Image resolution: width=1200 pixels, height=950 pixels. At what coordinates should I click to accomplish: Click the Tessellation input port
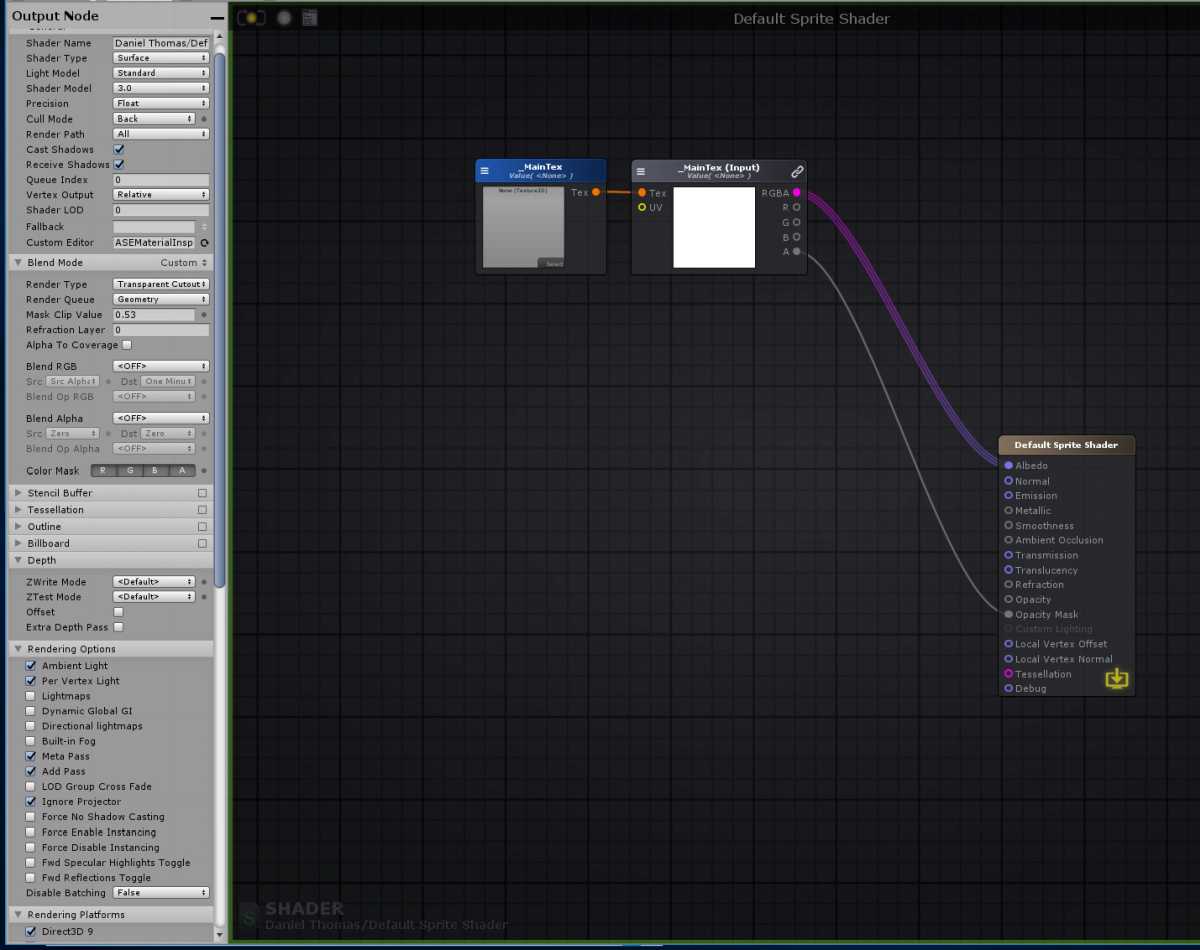pyautogui.click(x=1009, y=674)
